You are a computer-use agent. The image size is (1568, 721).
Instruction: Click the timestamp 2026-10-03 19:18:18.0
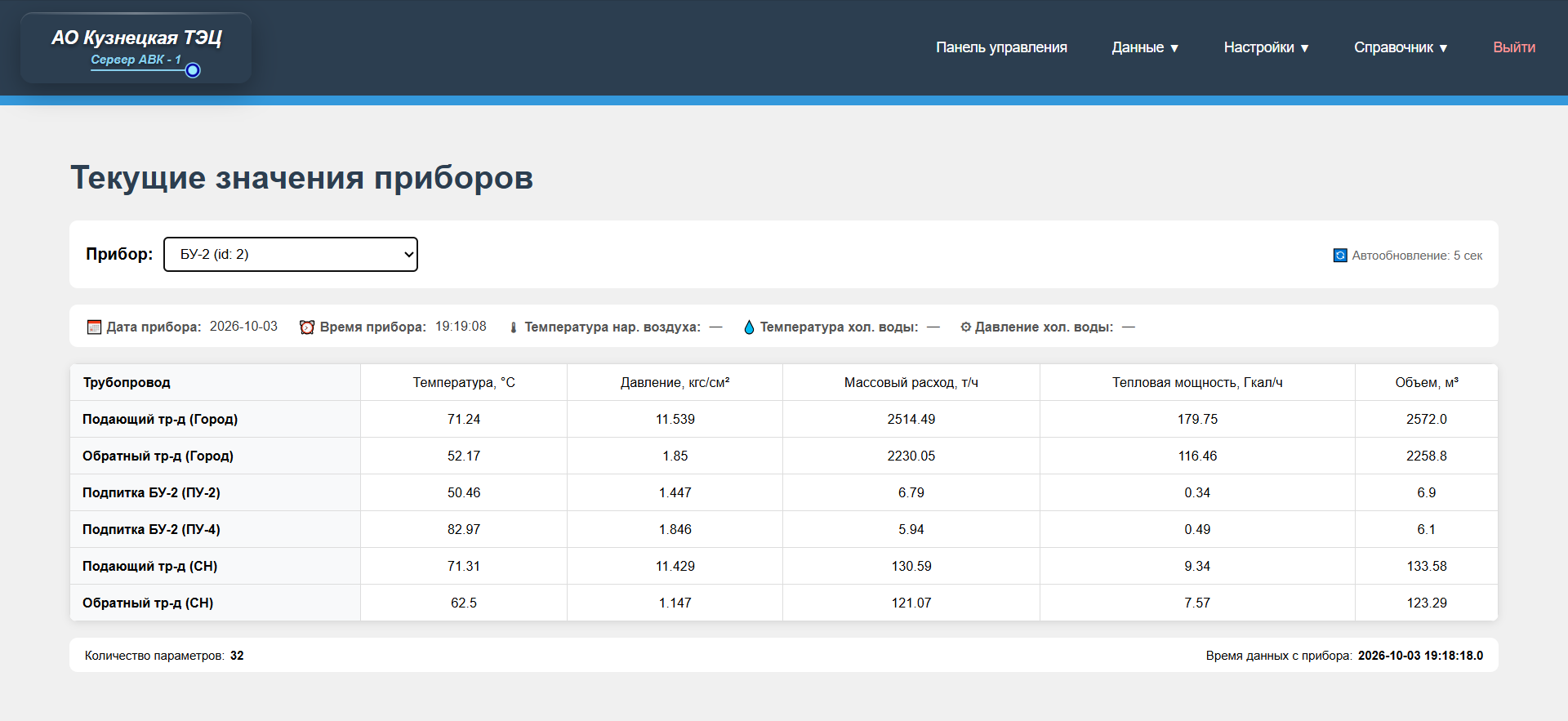point(1420,656)
